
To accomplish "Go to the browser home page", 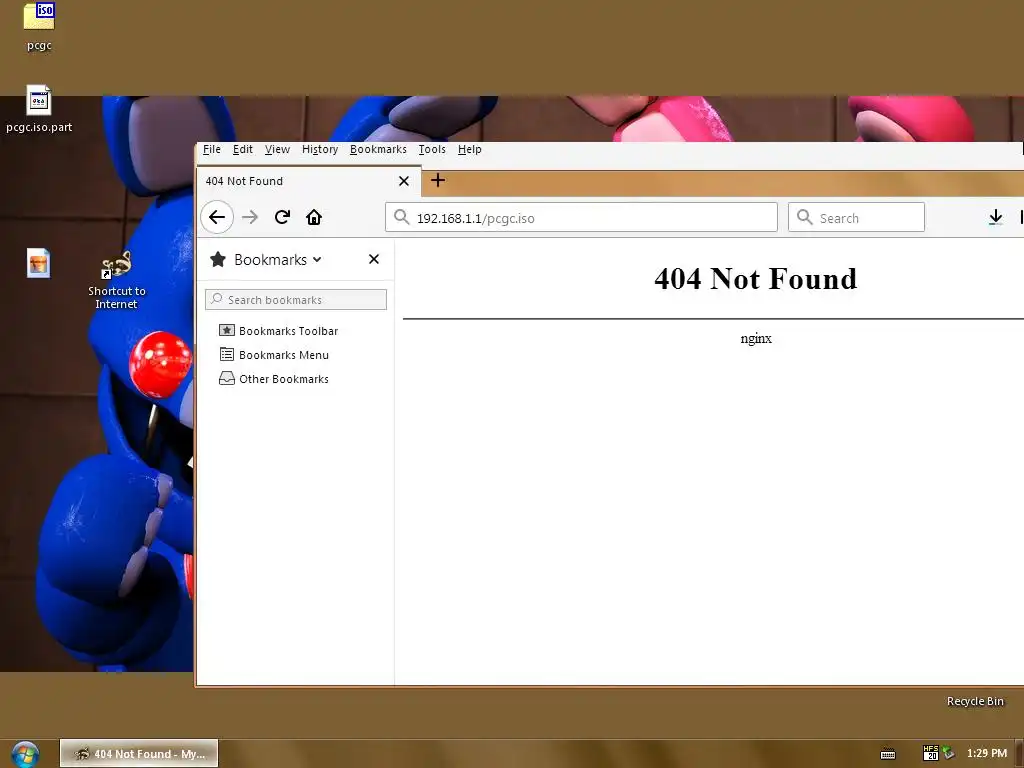I will 314,217.
